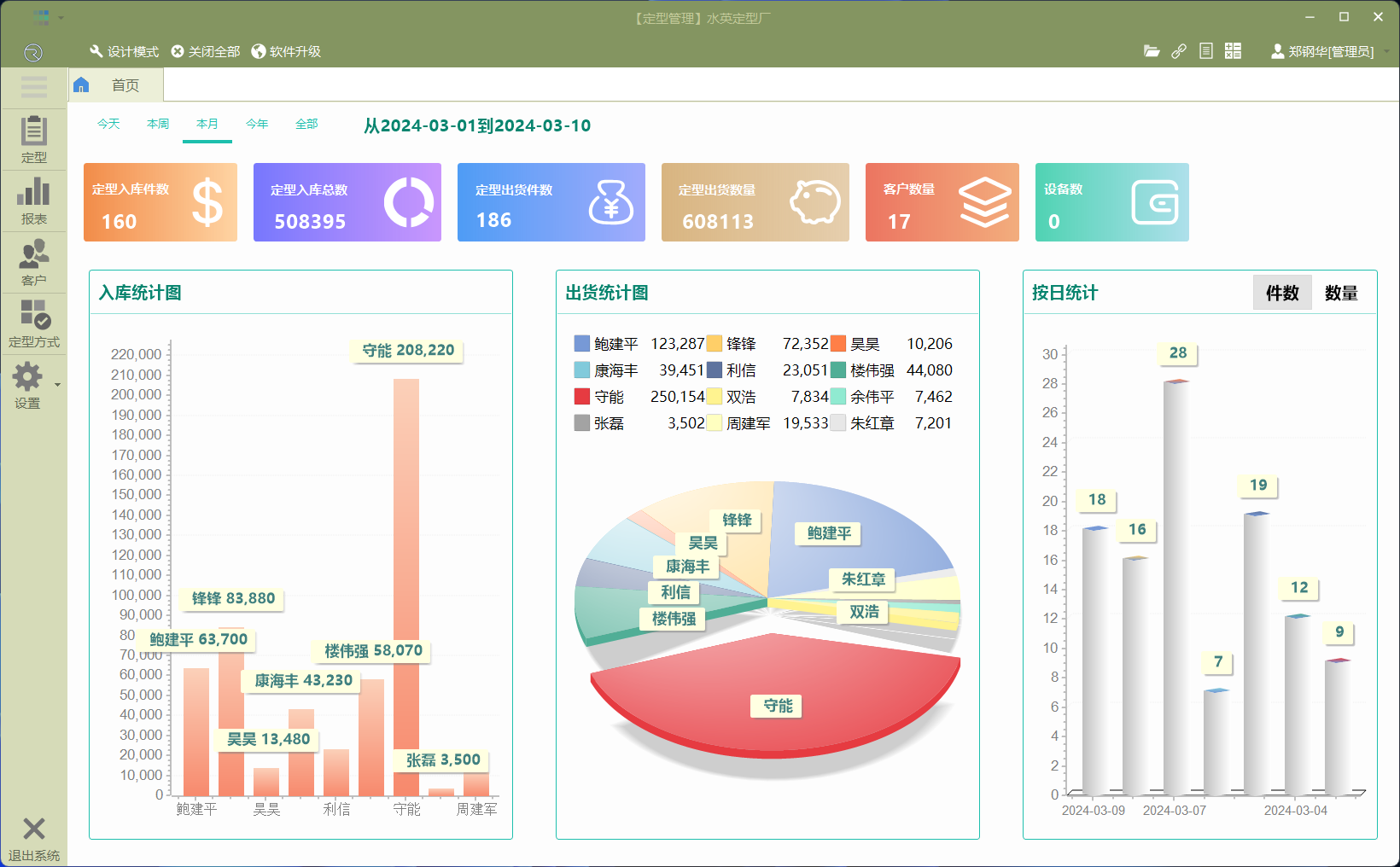Click the 守能 red legend swatch
This screenshot has width=1400, height=867.
tap(582, 396)
